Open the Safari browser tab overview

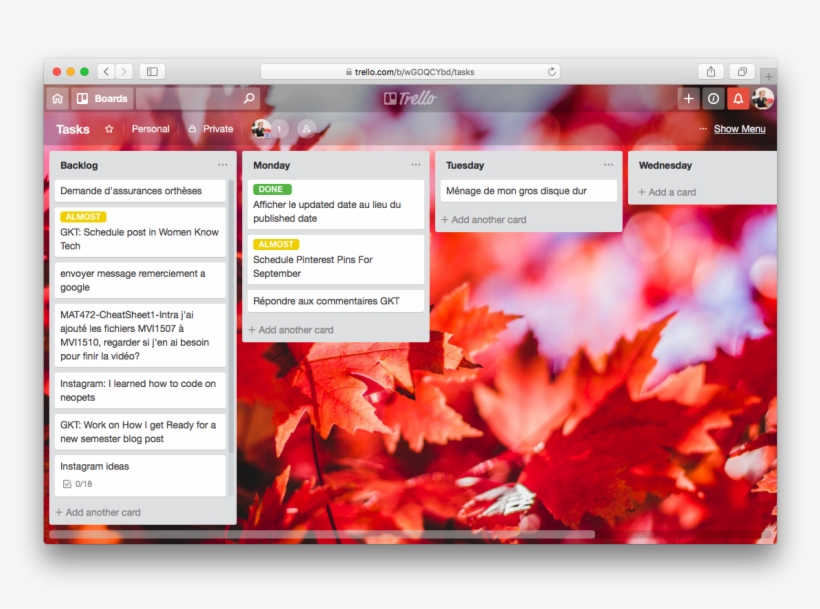[741, 71]
